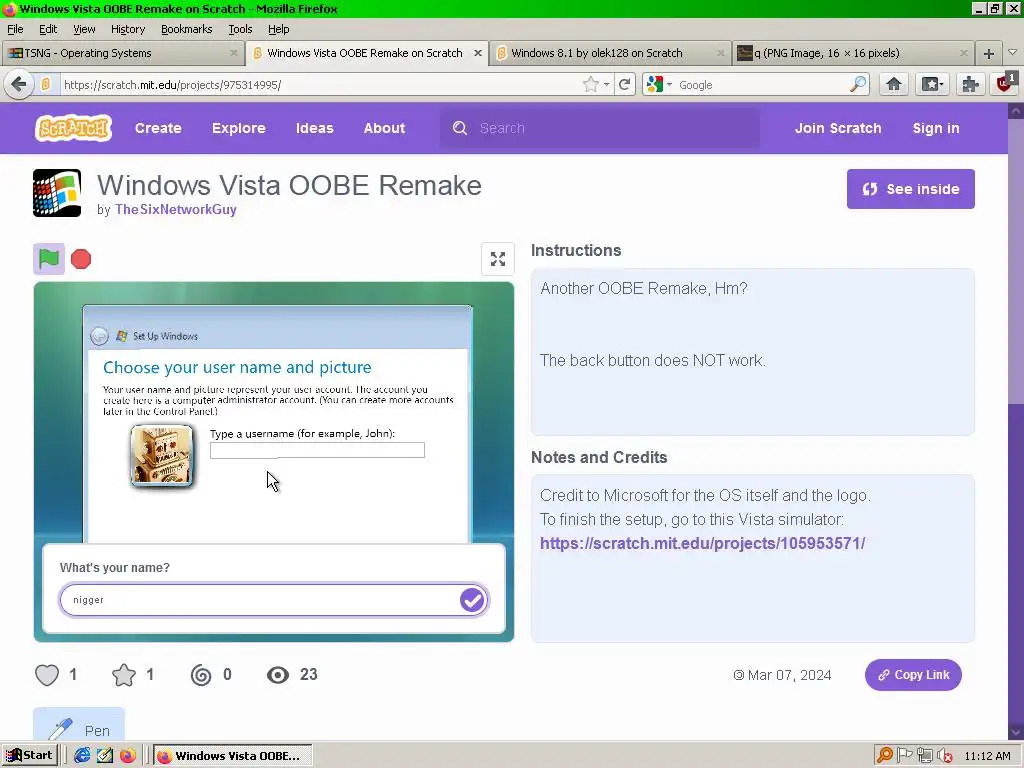This screenshot has height=768, width=1024.
Task: Open the Tools menu
Action: coord(240,29)
